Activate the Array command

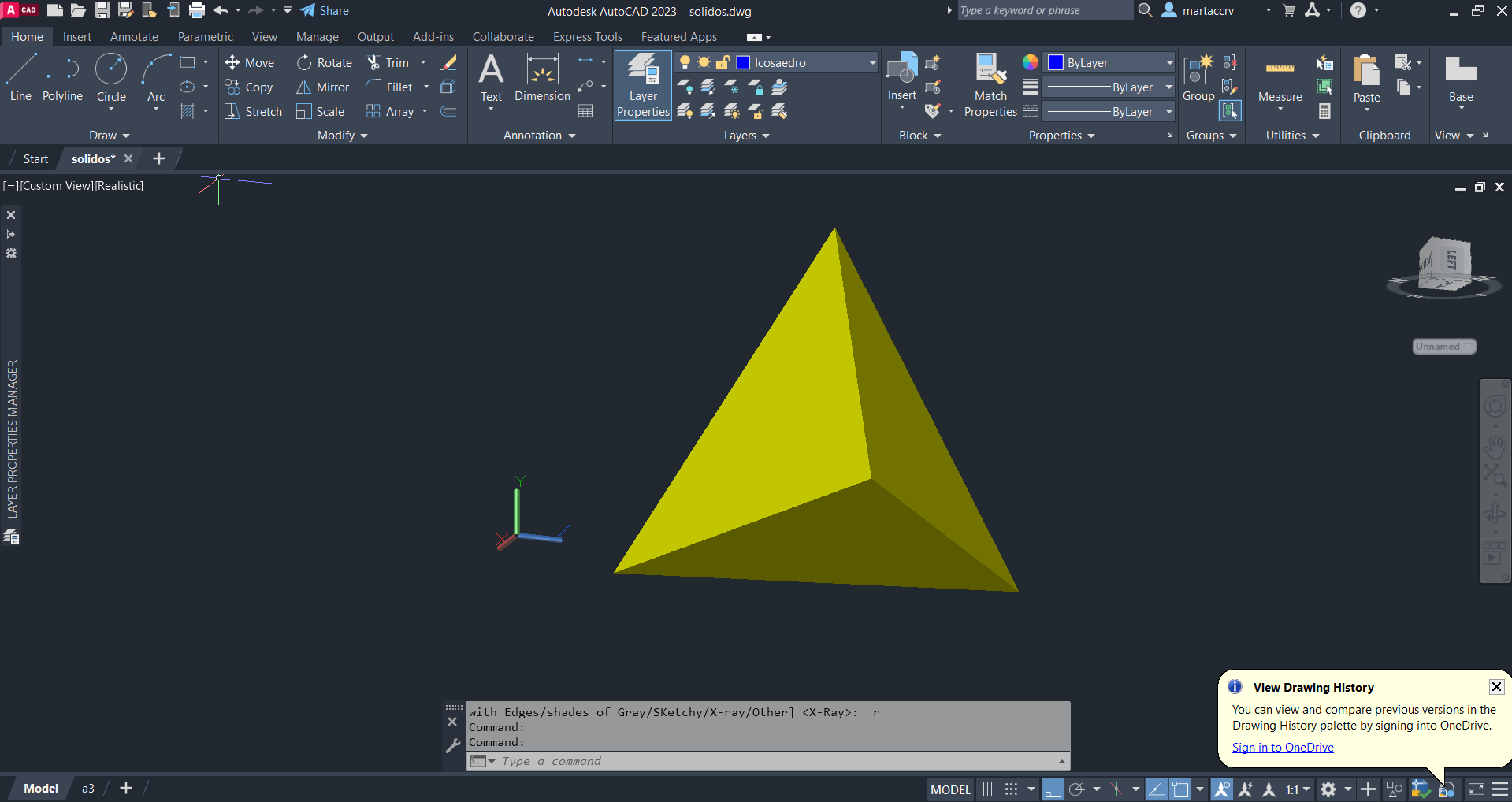(x=390, y=112)
